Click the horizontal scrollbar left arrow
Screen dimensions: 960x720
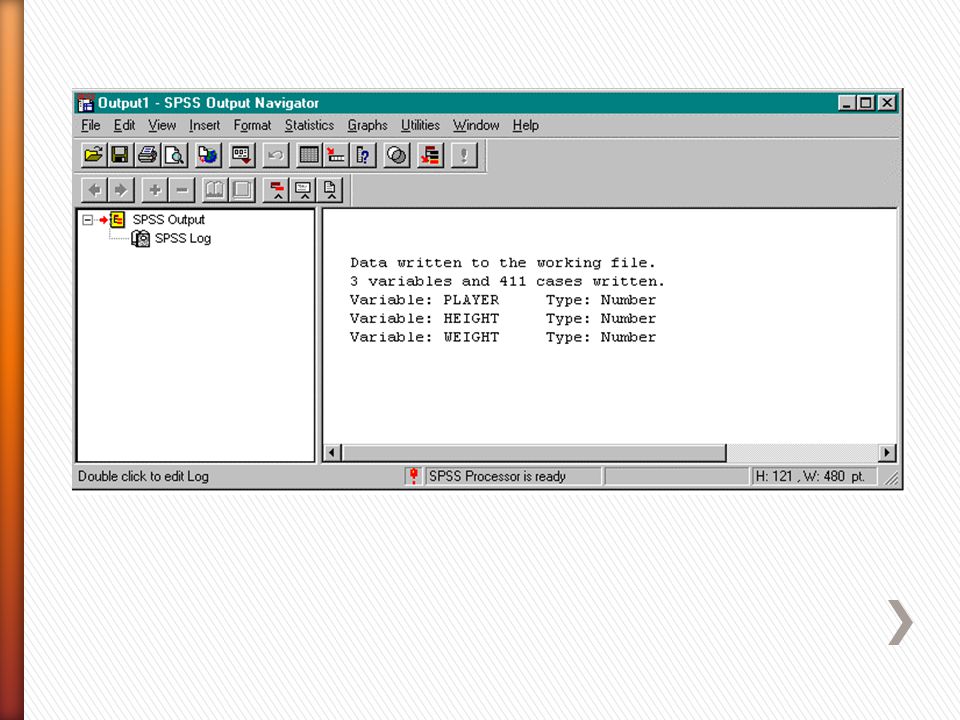[332, 453]
